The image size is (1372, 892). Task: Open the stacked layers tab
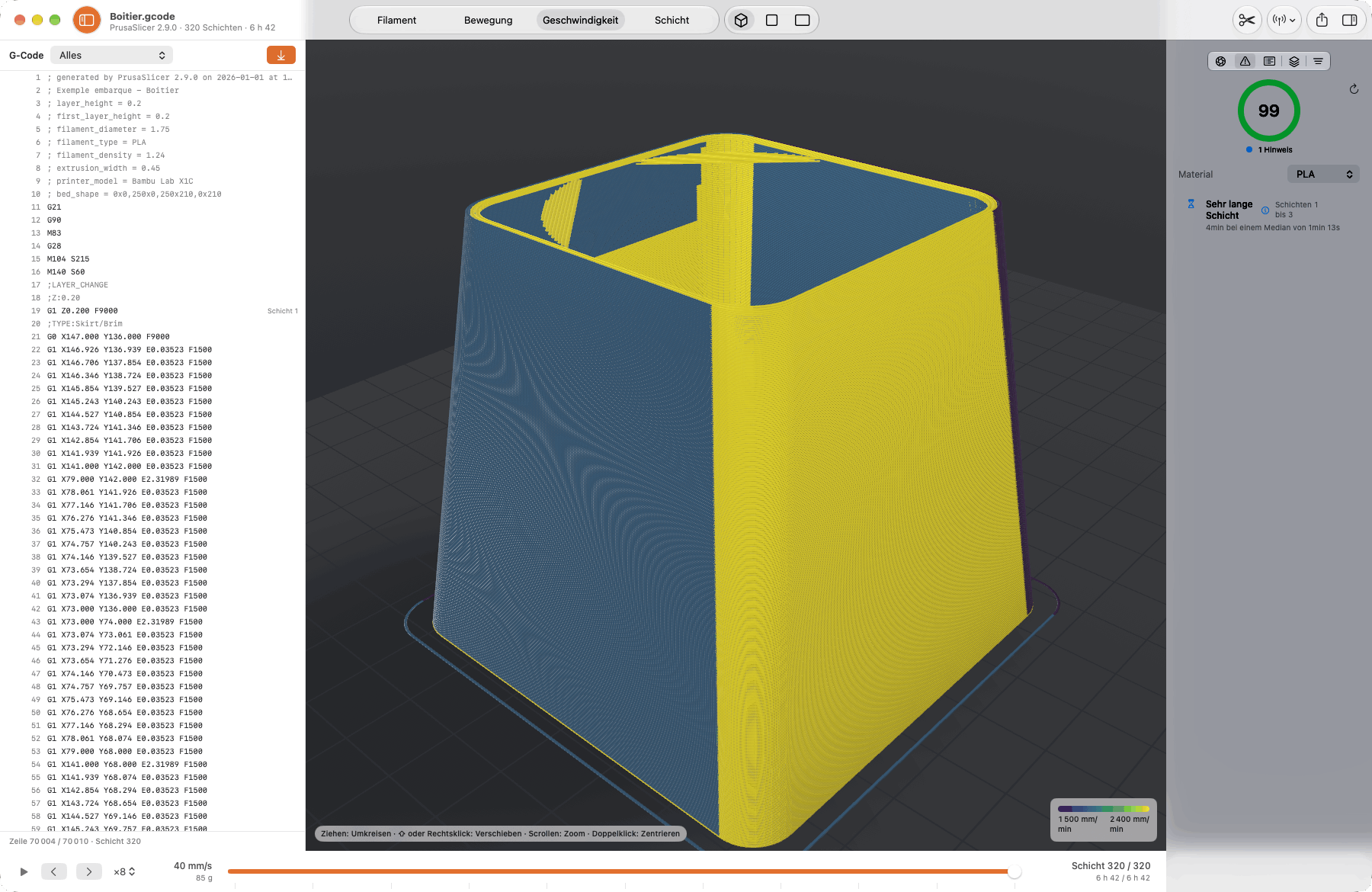[x=1294, y=61]
